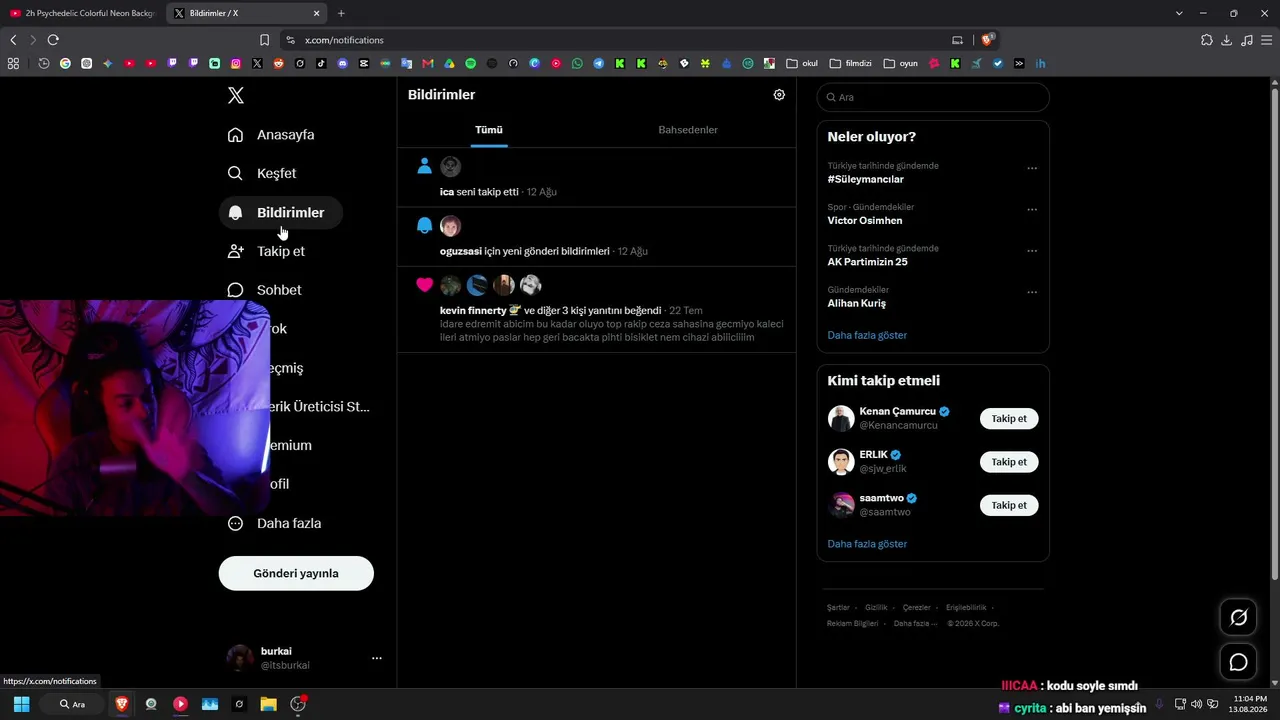The height and width of the screenshot is (720, 1280).
Task: Go back with the browser back arrow
Action: 13,40
